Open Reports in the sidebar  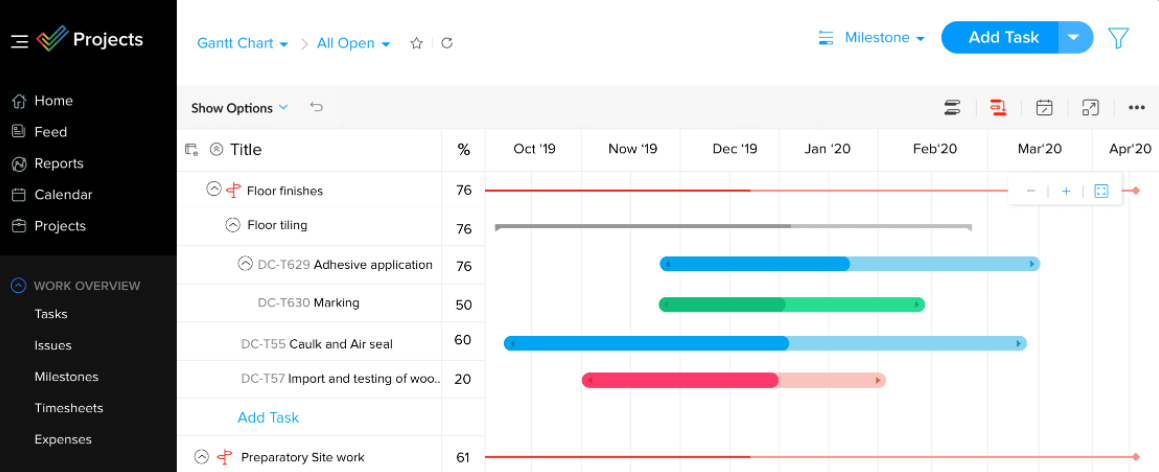pos(58,163)
